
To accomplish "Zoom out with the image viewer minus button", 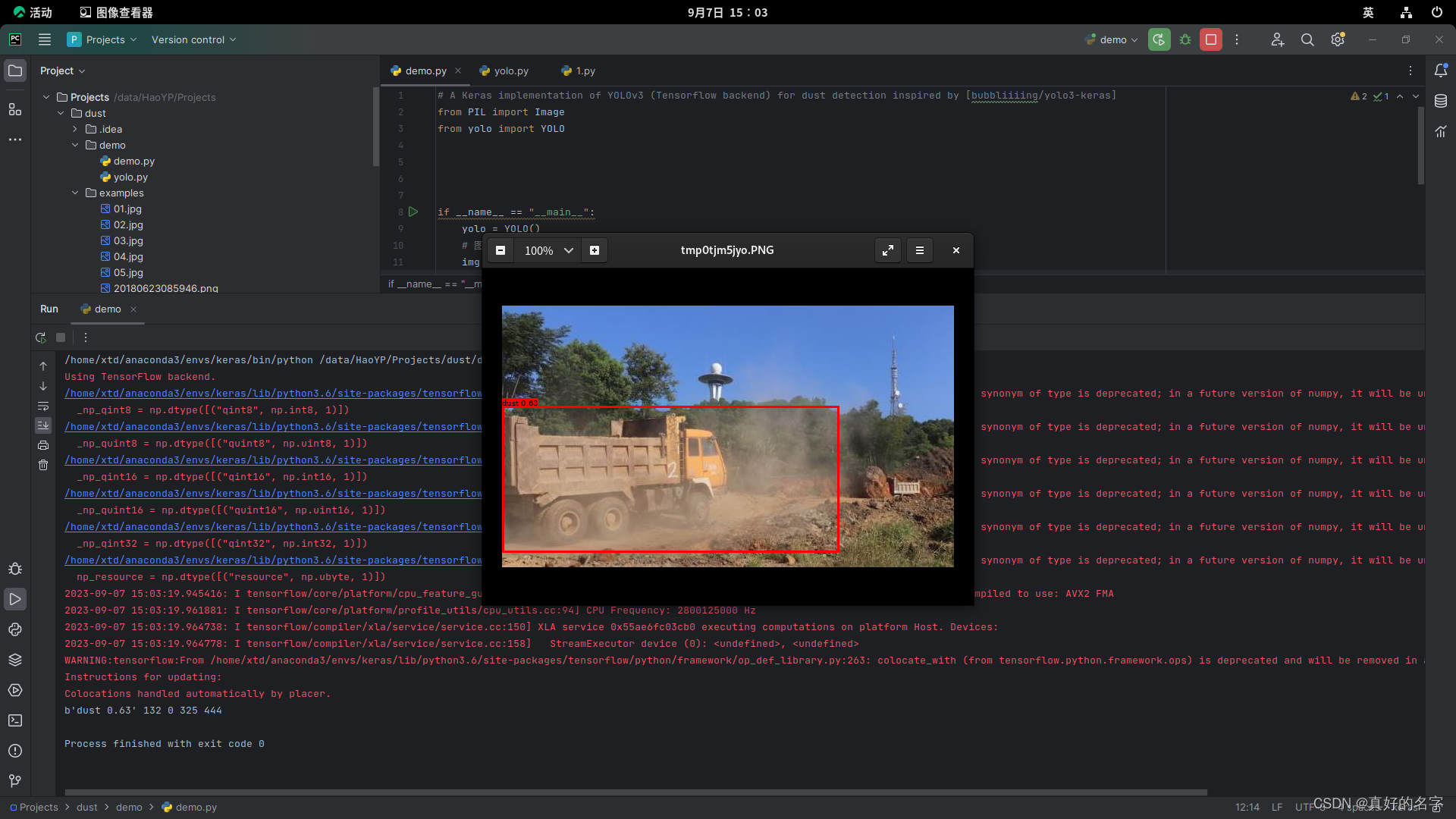I will pos(500,250).
